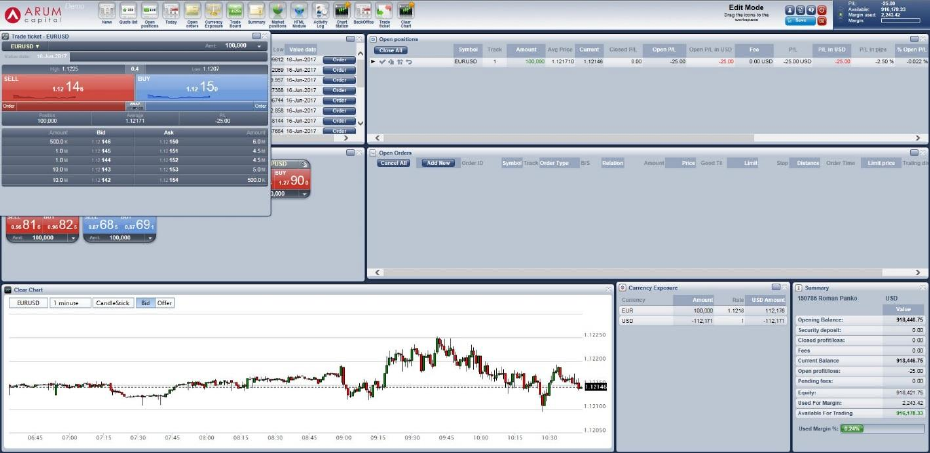Sort positions by the Current column header

pyautogui.click(x=589, y=50)
